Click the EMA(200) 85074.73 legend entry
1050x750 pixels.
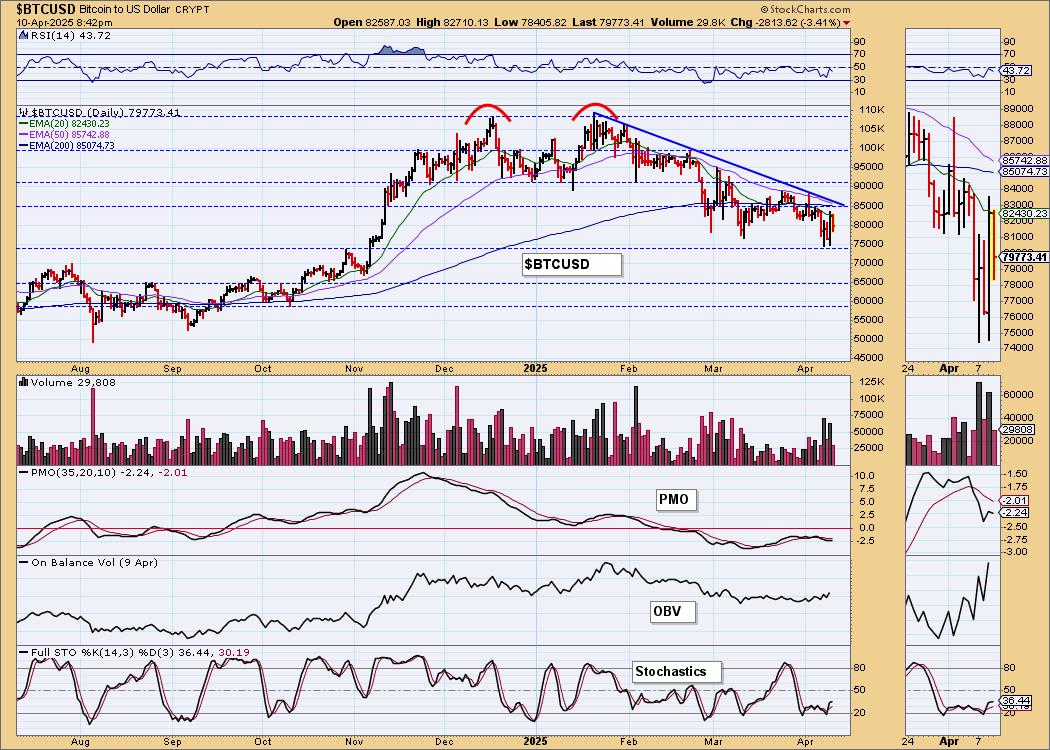(72, 145)
